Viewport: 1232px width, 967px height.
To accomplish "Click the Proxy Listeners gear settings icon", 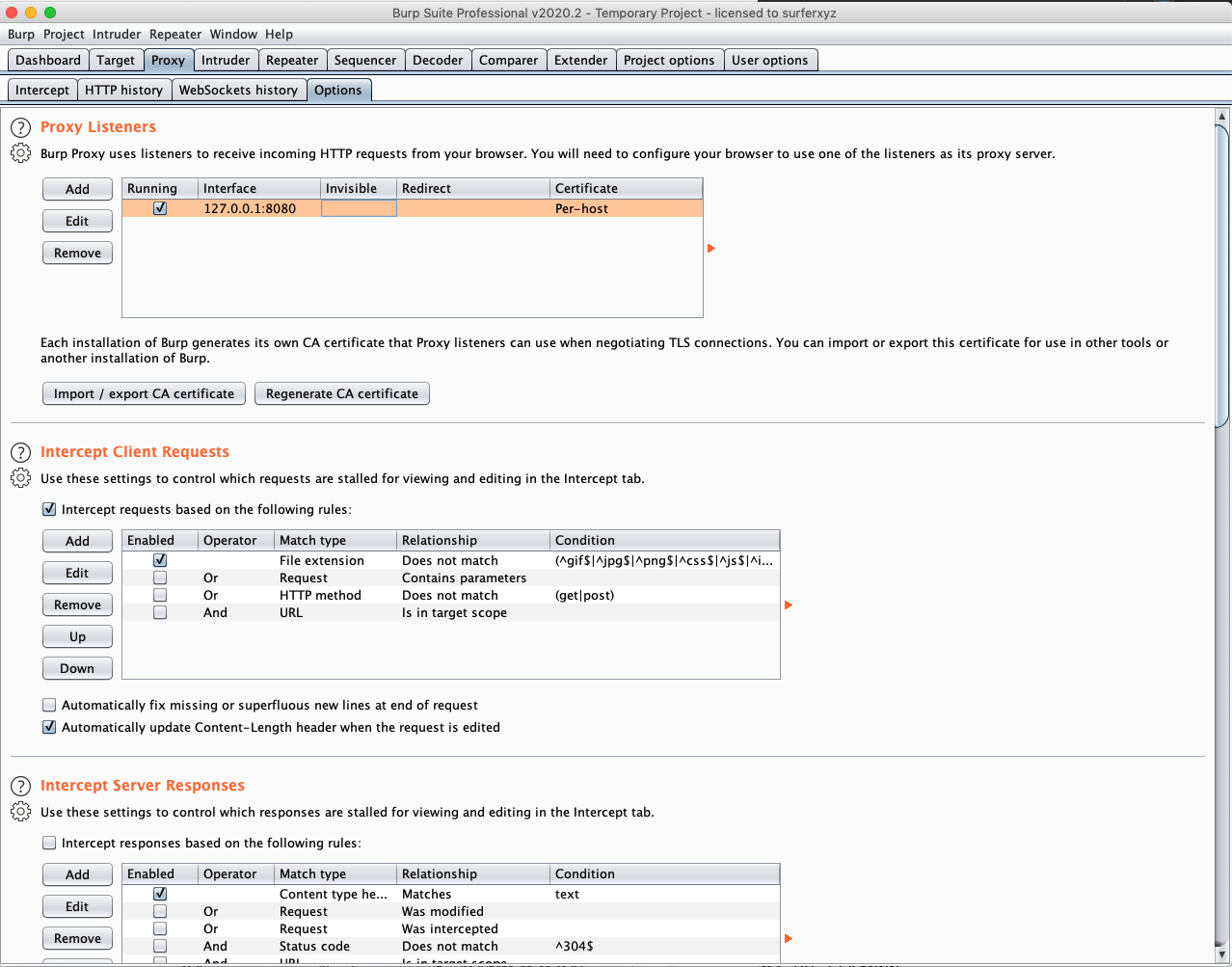I will [20, 153].
